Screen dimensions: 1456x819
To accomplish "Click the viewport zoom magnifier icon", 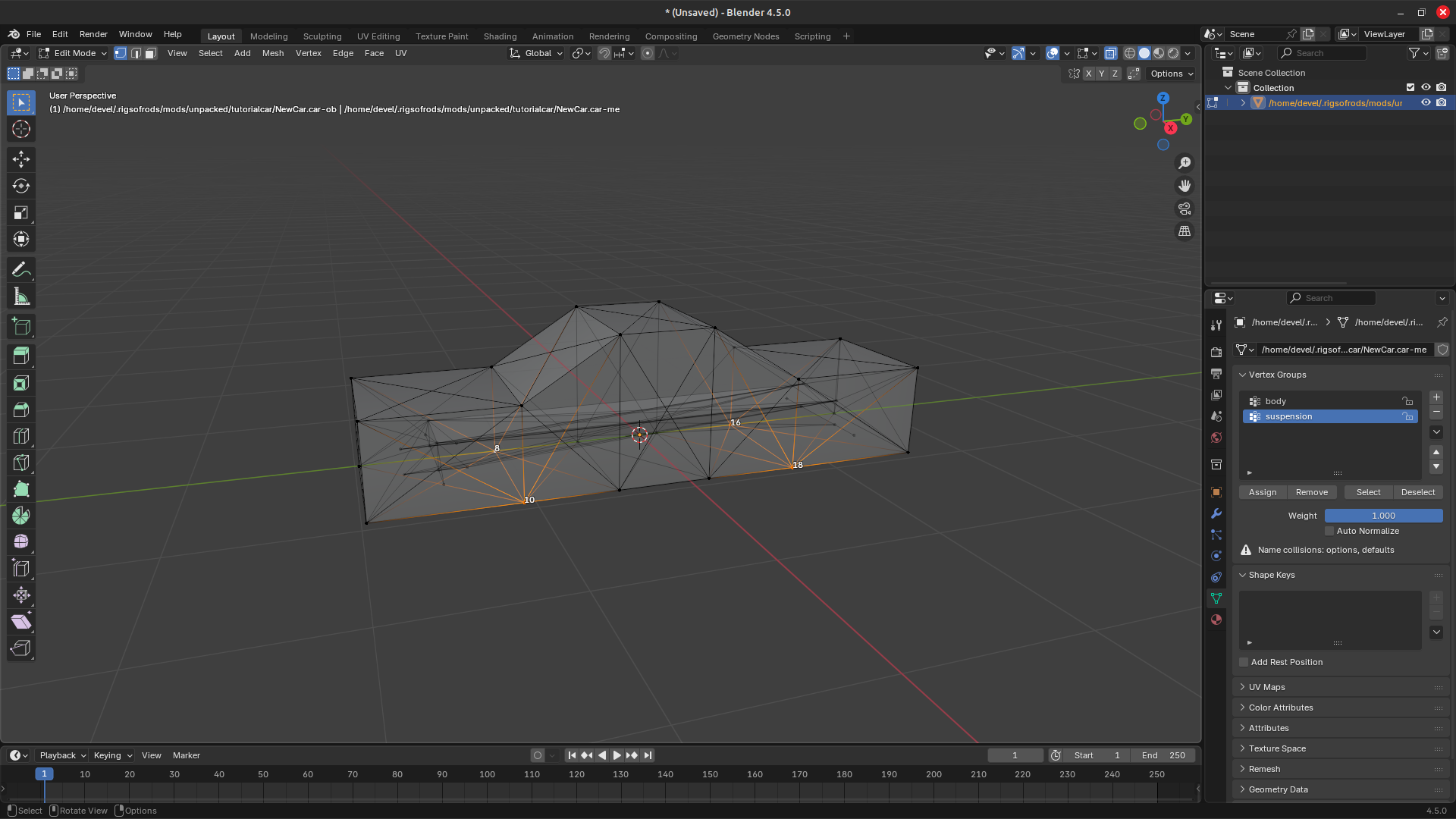I will point(1185,163).
